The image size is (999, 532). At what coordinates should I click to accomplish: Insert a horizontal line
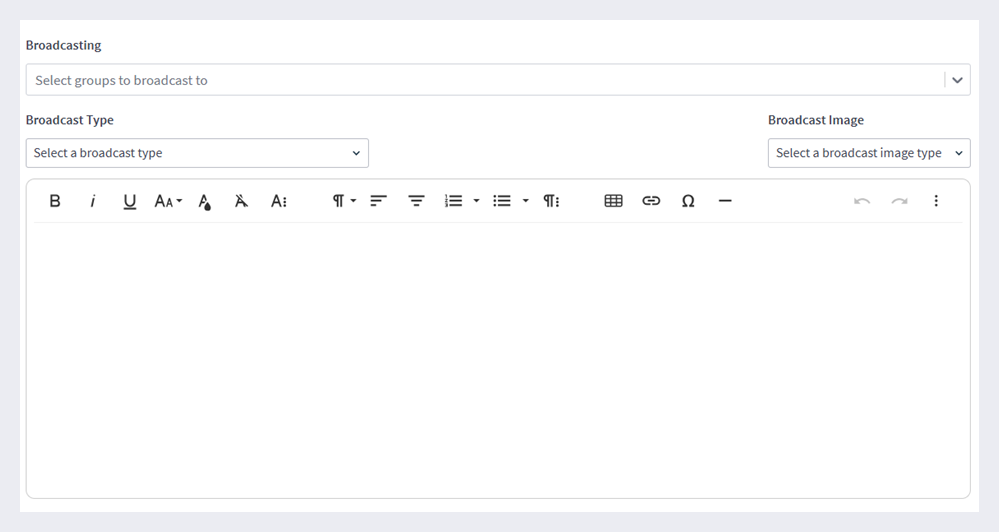(x=725, y=201)
